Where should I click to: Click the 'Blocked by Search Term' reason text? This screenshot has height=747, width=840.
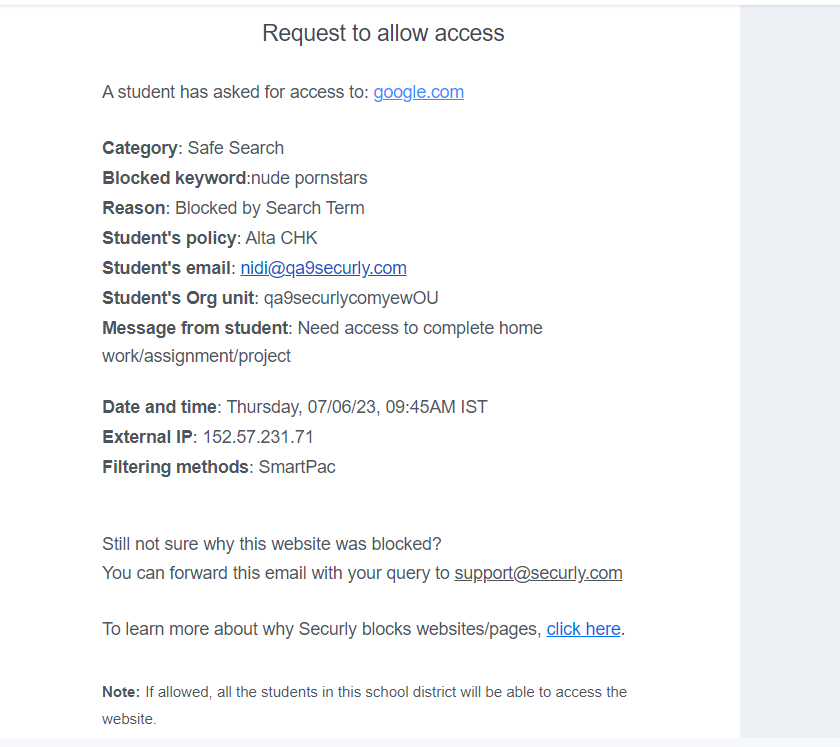(x=270, y=208)
